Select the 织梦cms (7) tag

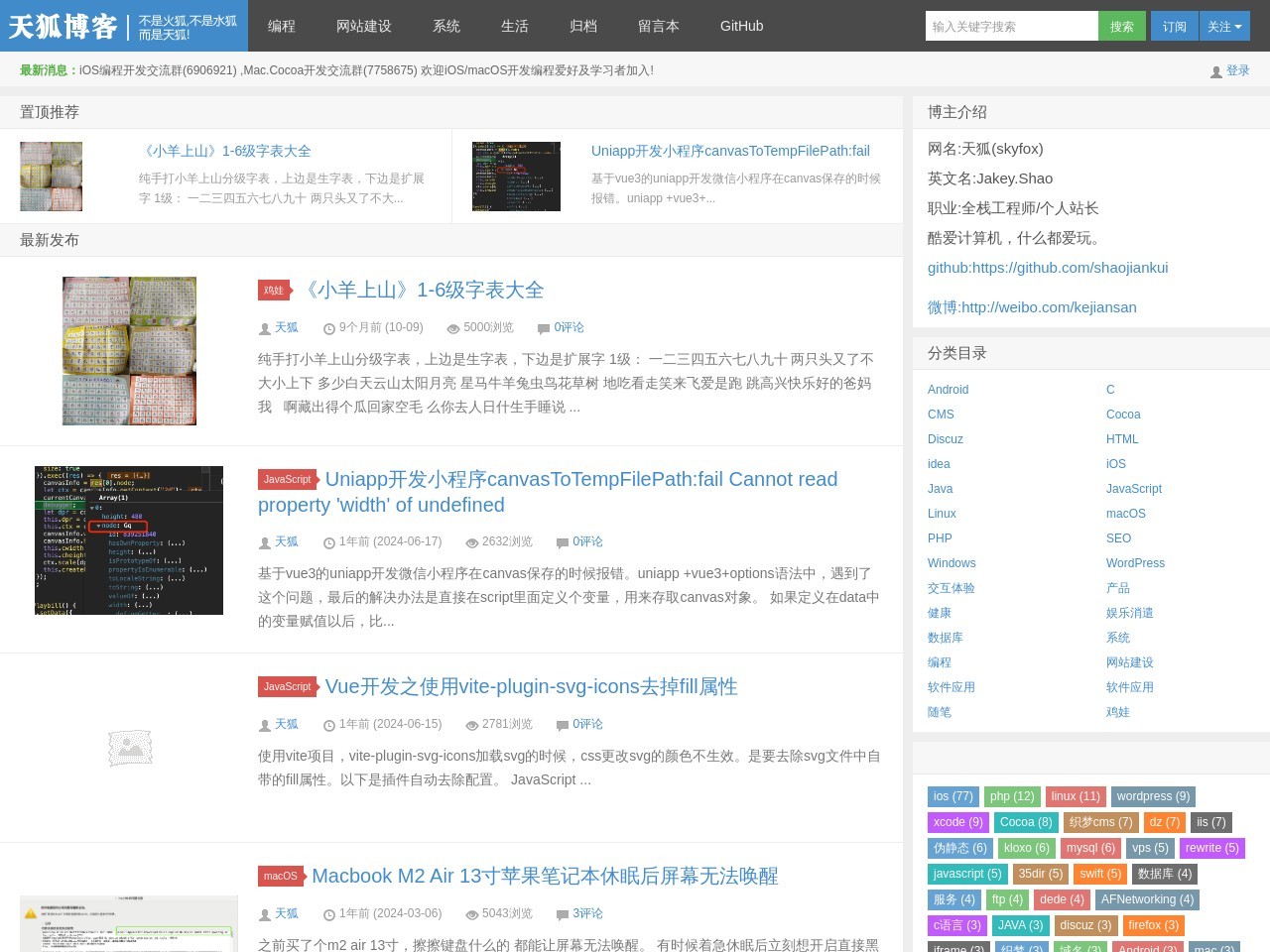1101,822
